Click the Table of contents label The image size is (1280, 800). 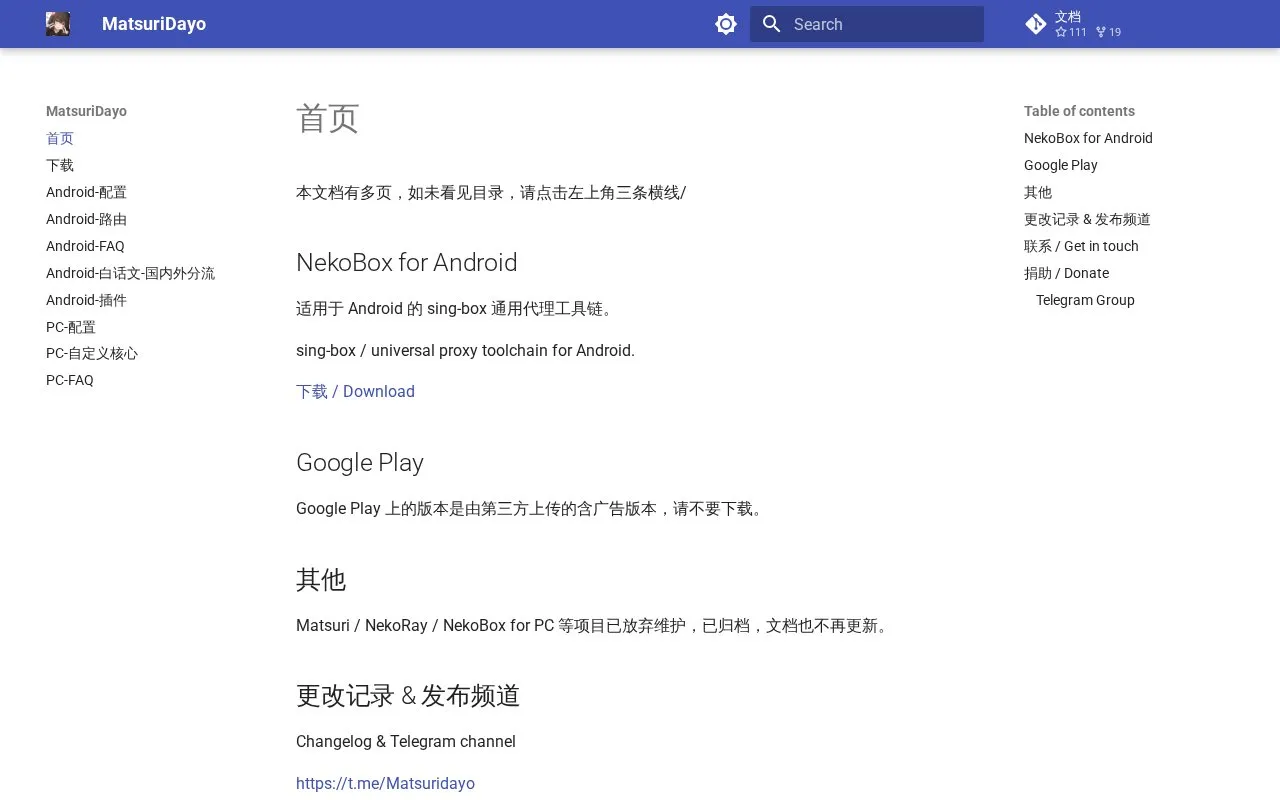(1079, 111)
